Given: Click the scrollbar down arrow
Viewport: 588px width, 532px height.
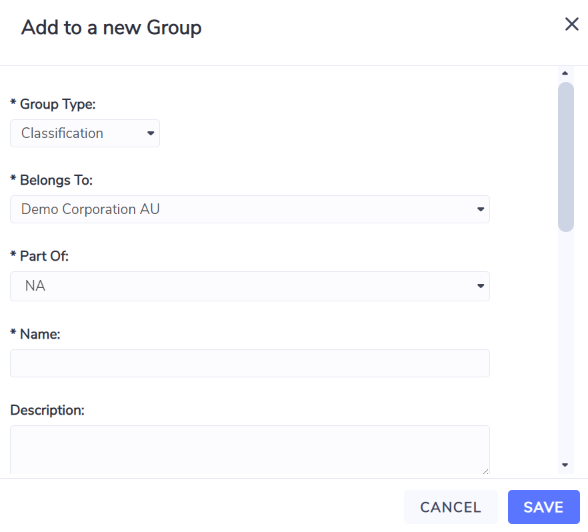Looking at the screenshot, I should pyautogui.click(x=565, y=465).
